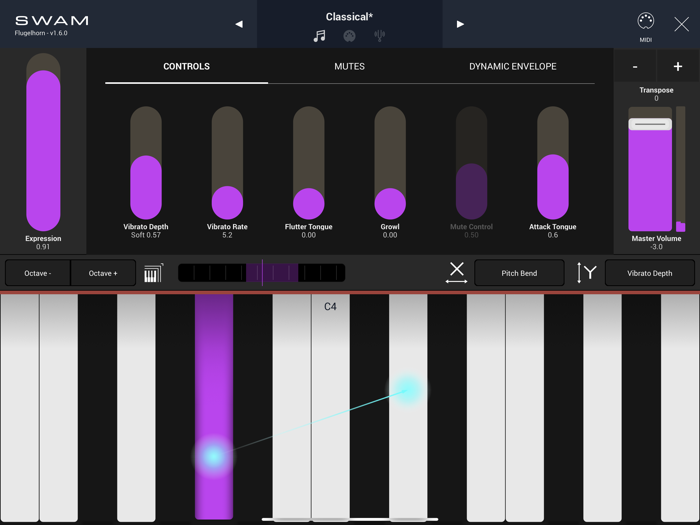Click the tuning fork icon under Classical
700x525 pixels.
coord(380,36)
